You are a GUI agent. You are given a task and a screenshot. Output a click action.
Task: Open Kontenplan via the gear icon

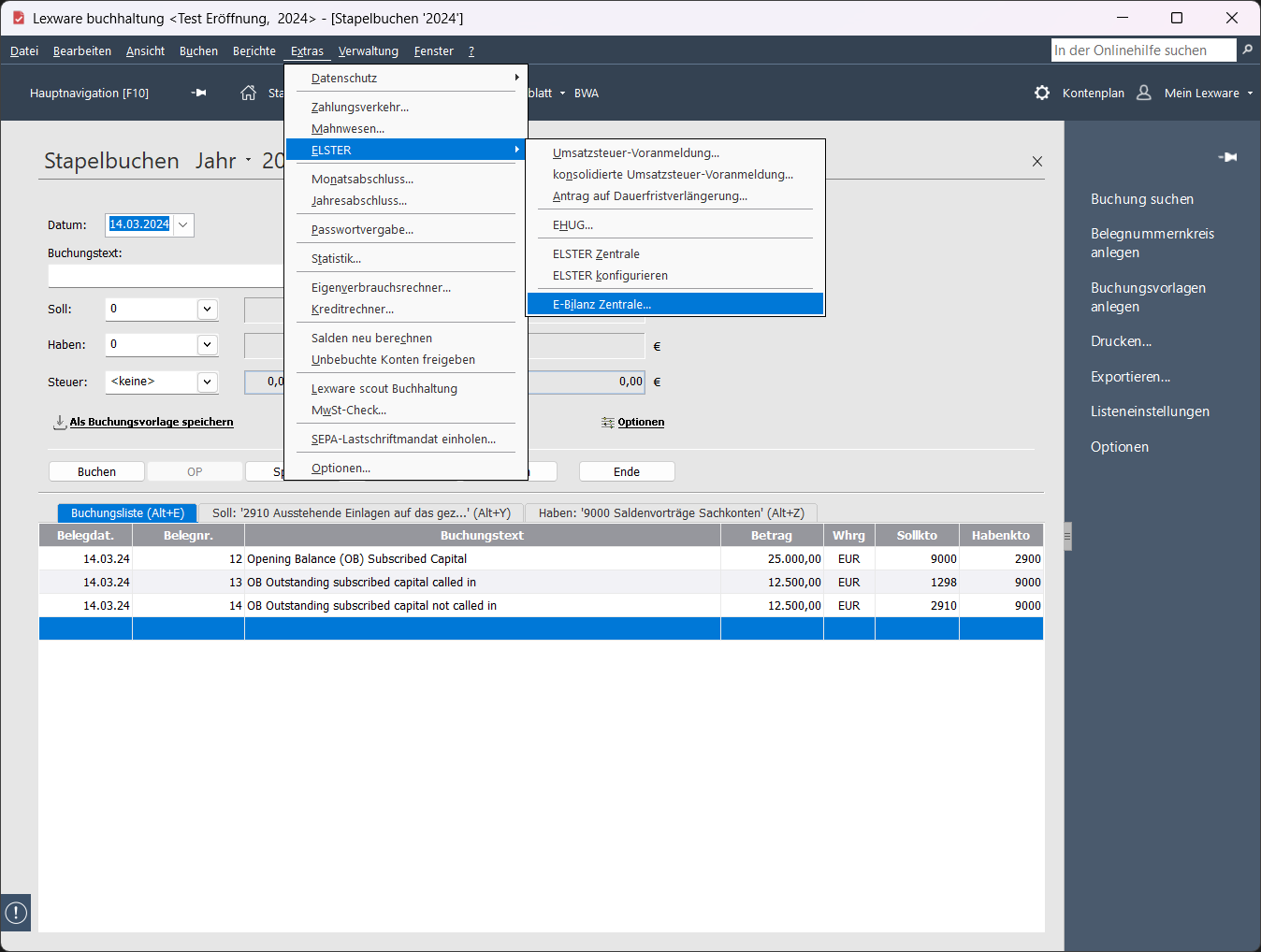click(1042, 93)
